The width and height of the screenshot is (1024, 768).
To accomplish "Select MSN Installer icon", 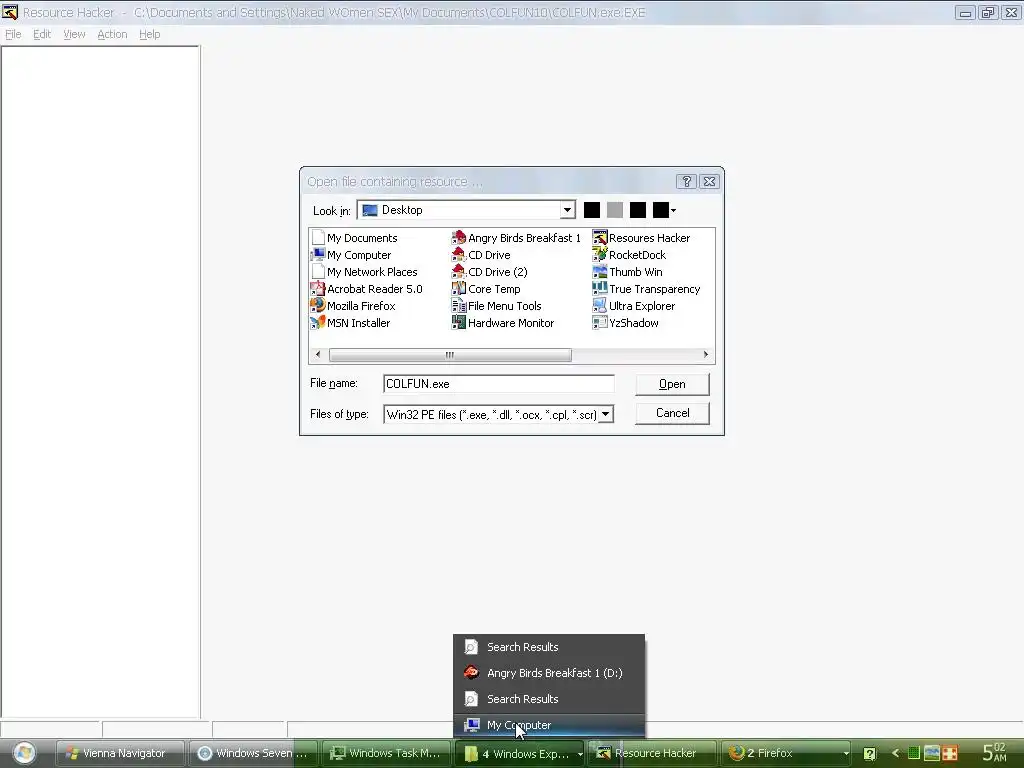I will pos(318,323).
